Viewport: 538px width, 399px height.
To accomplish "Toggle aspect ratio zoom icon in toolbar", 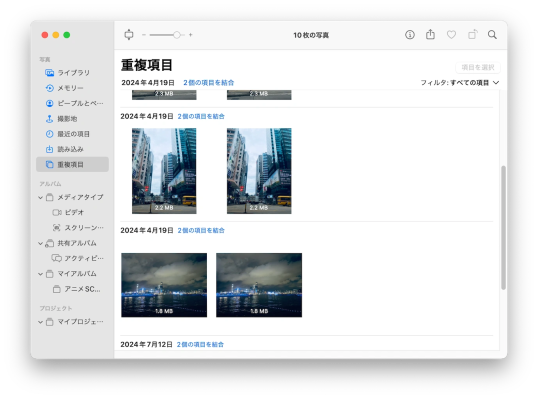I will click(129, 35).
